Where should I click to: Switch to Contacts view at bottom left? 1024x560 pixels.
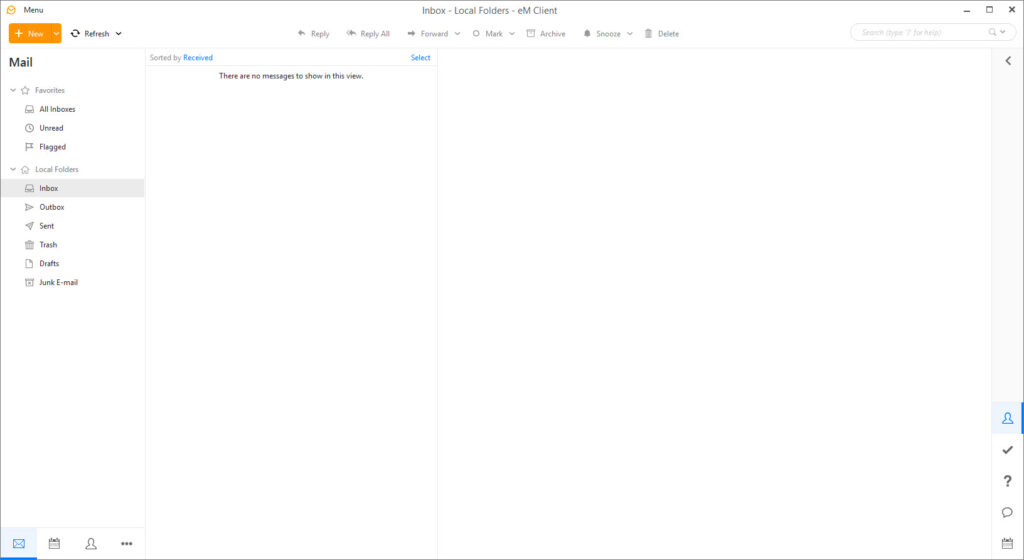click(x=91, y=543)
